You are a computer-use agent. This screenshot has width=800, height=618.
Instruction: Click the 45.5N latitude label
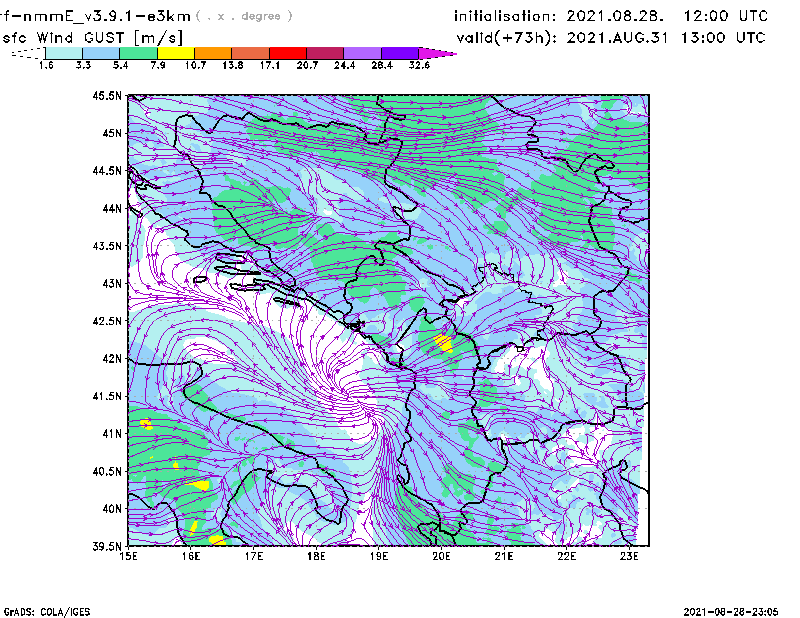point(107,95)
